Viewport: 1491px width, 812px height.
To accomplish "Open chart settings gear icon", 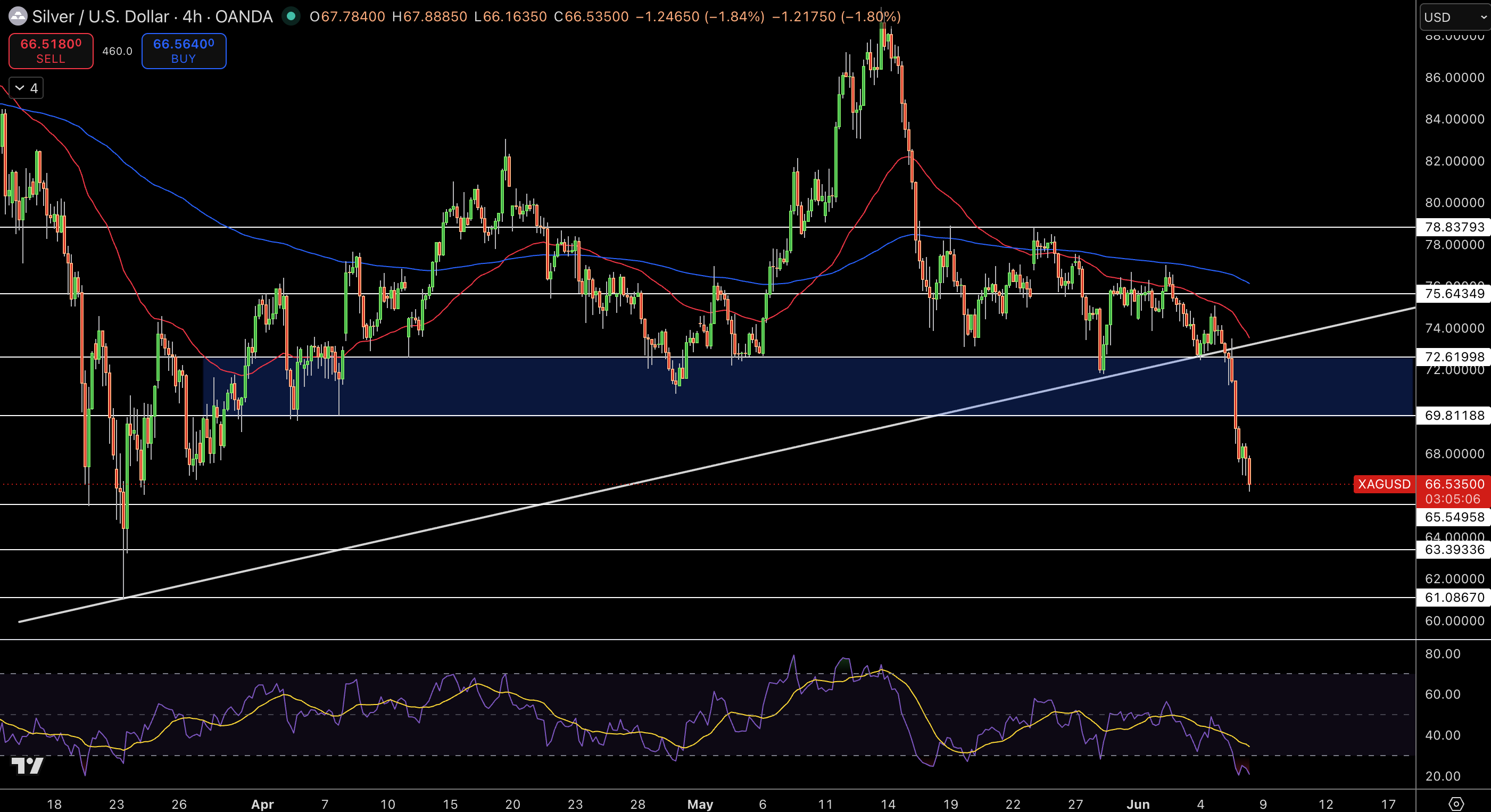I will click(1456, 803).
